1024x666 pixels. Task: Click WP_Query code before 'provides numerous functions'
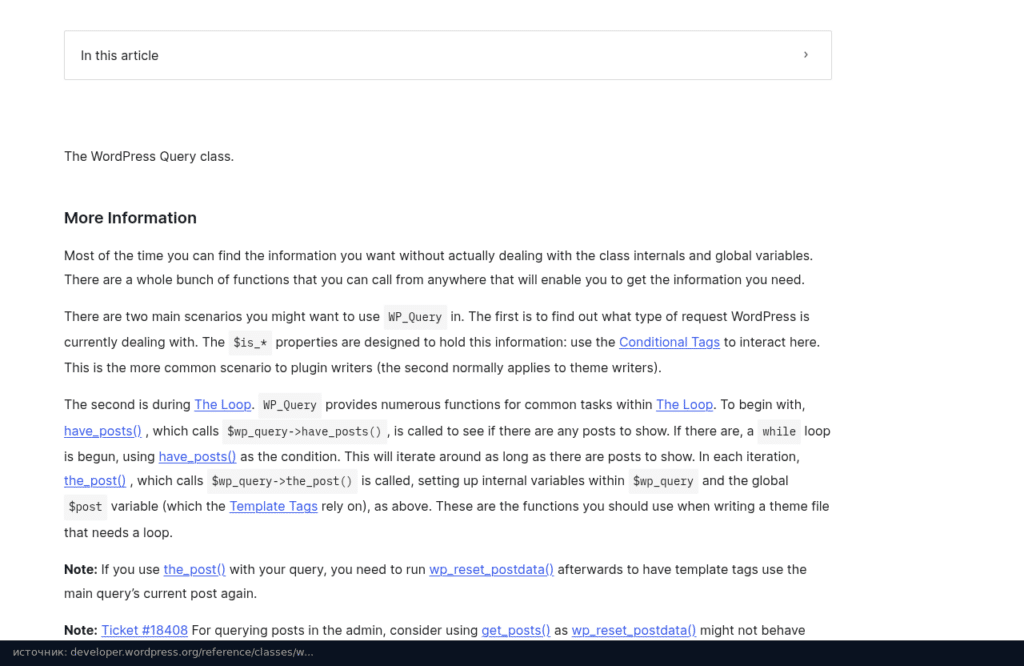(289, 405)
